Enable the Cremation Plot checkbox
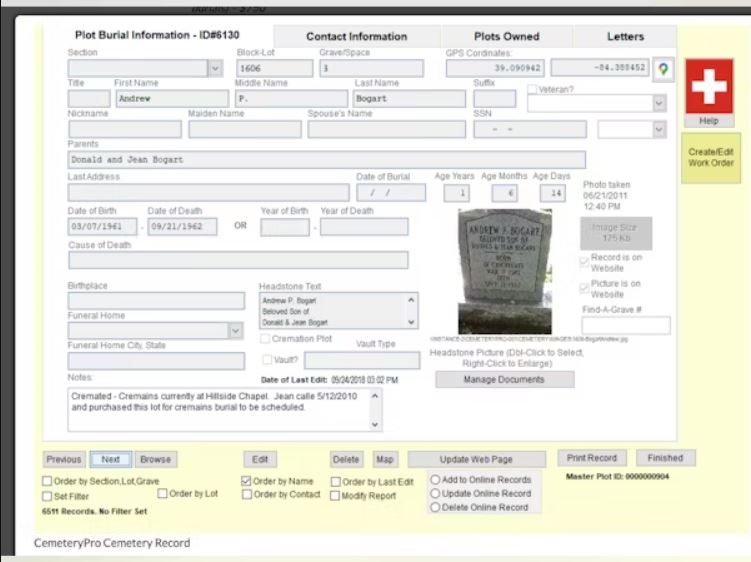Viewport: 751px width, 562px height. [265, 339]
